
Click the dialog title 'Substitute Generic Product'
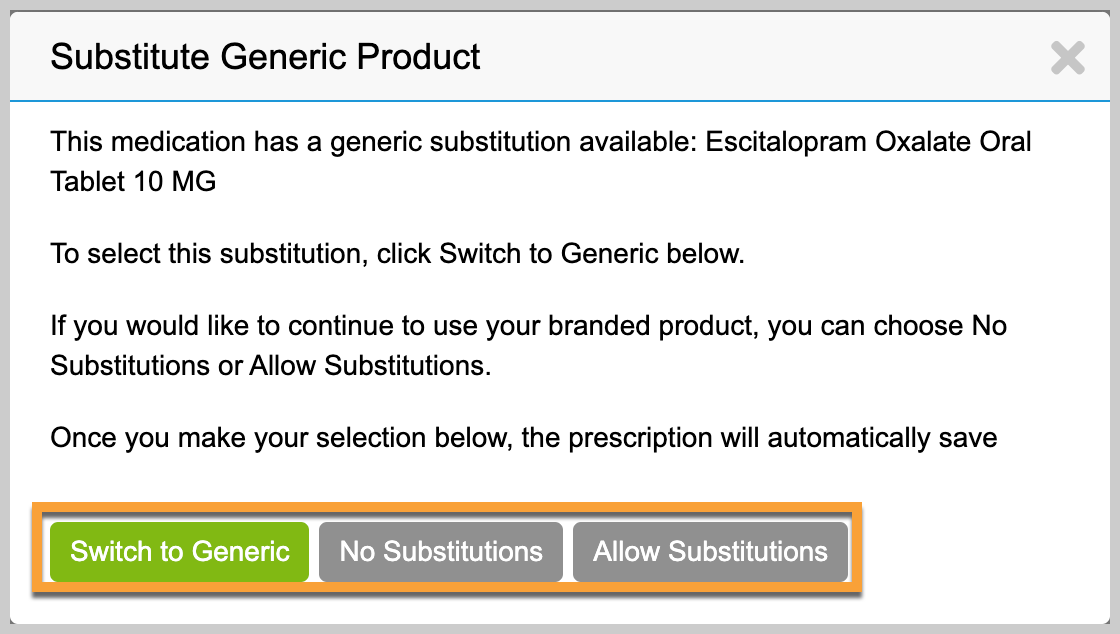(265, 57)
